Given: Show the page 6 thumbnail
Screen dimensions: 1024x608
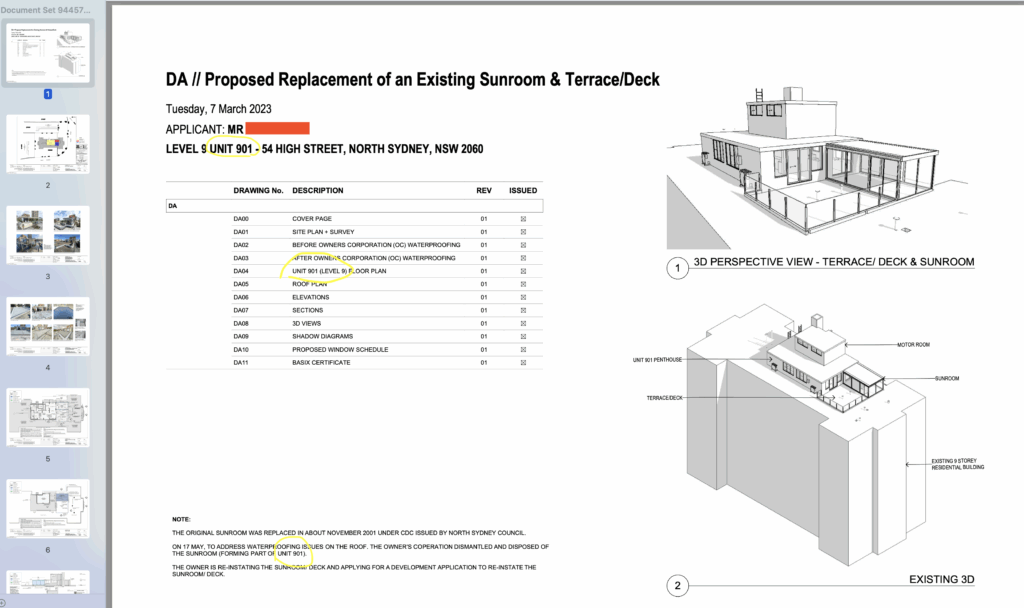Looking at the screenshot, I should point(48,509).
